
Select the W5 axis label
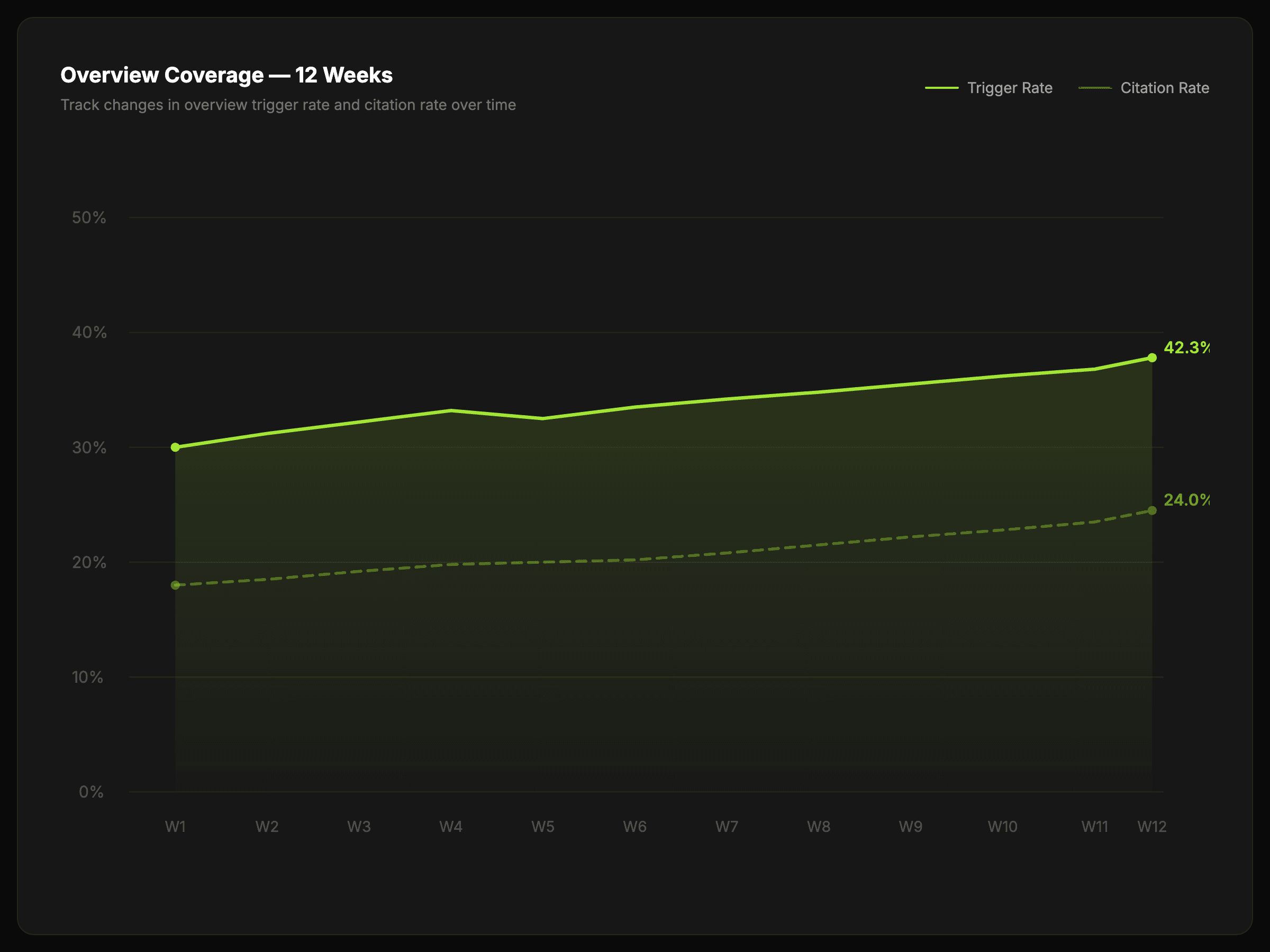tap(542, 826)
